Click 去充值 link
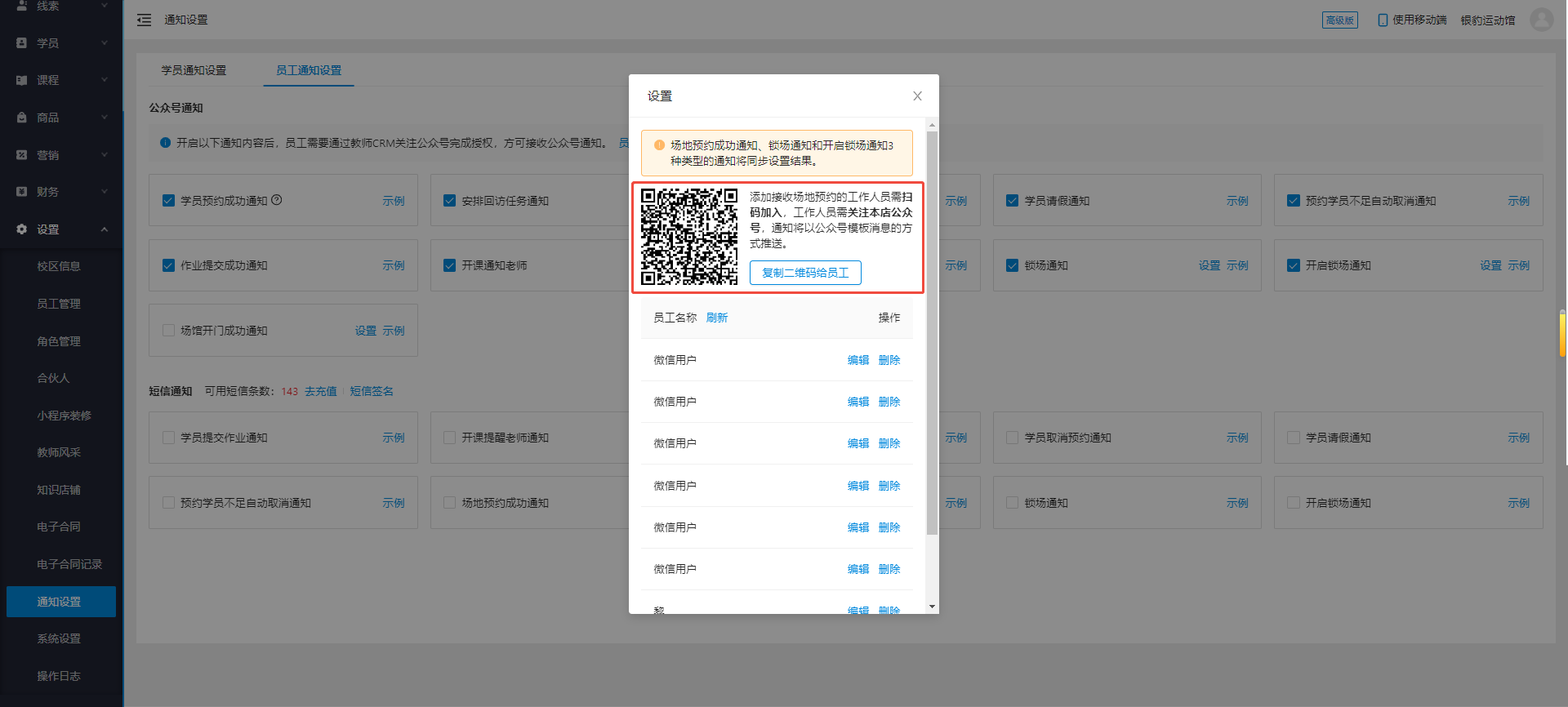 click(x=321, y=391)
